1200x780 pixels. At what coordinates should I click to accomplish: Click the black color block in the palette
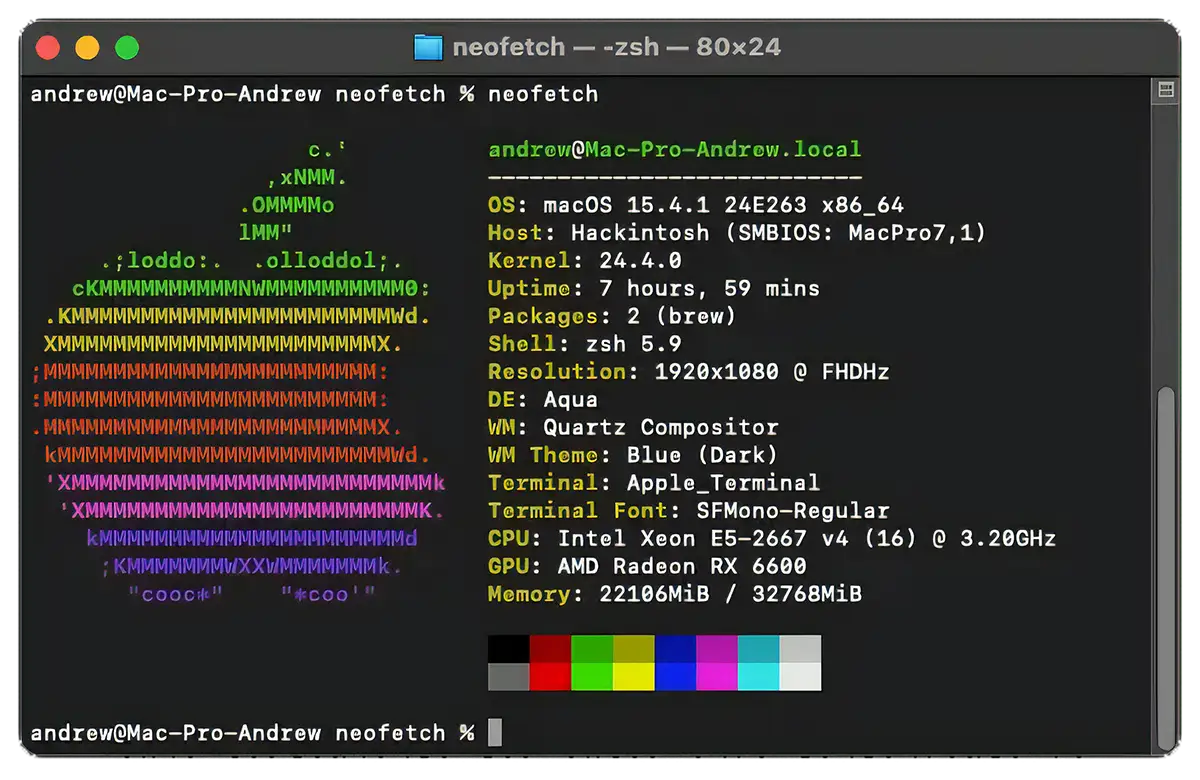(x=509, y=649)
